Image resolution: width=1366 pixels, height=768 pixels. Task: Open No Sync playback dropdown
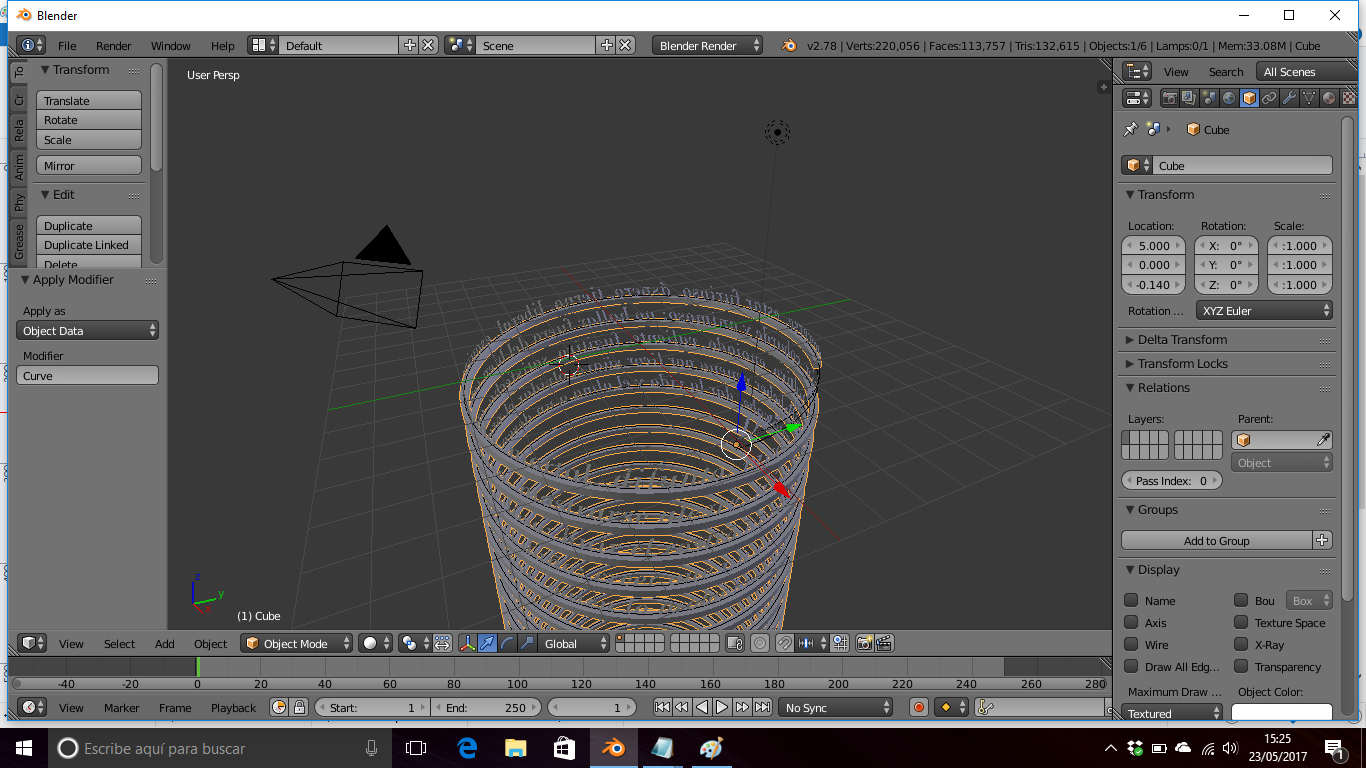835,707
